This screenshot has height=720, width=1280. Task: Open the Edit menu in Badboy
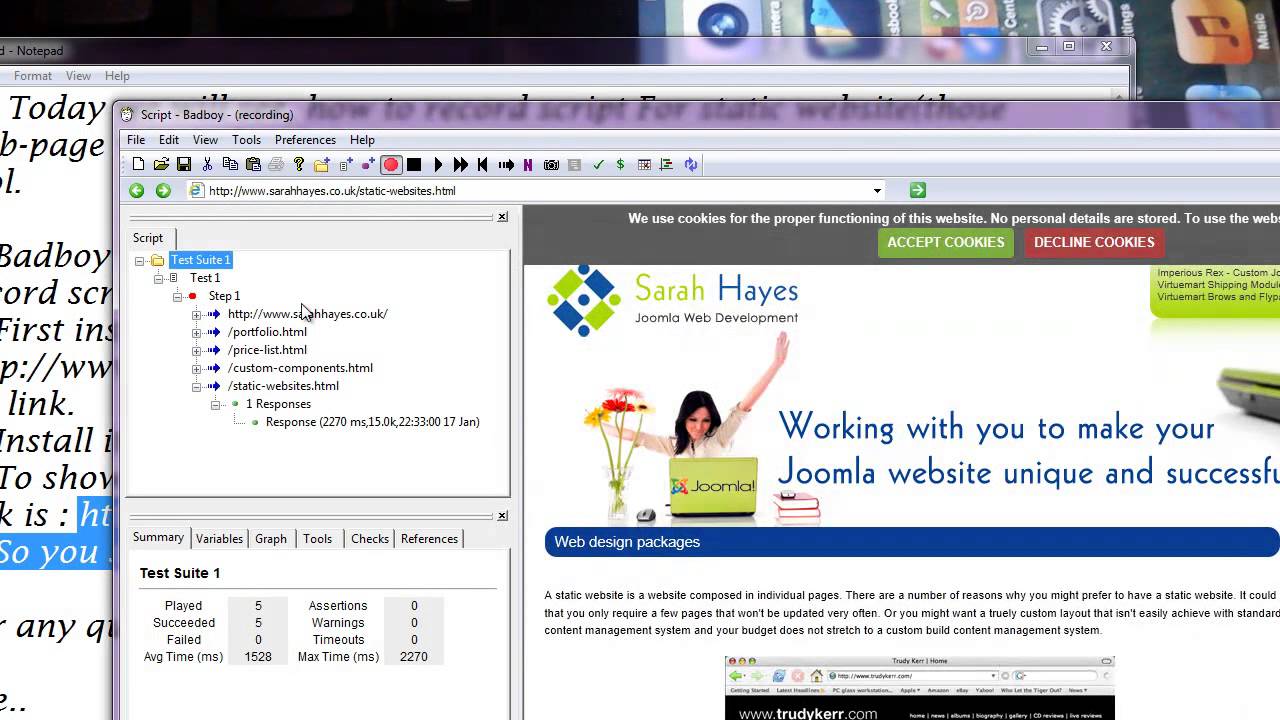point(169,140)
